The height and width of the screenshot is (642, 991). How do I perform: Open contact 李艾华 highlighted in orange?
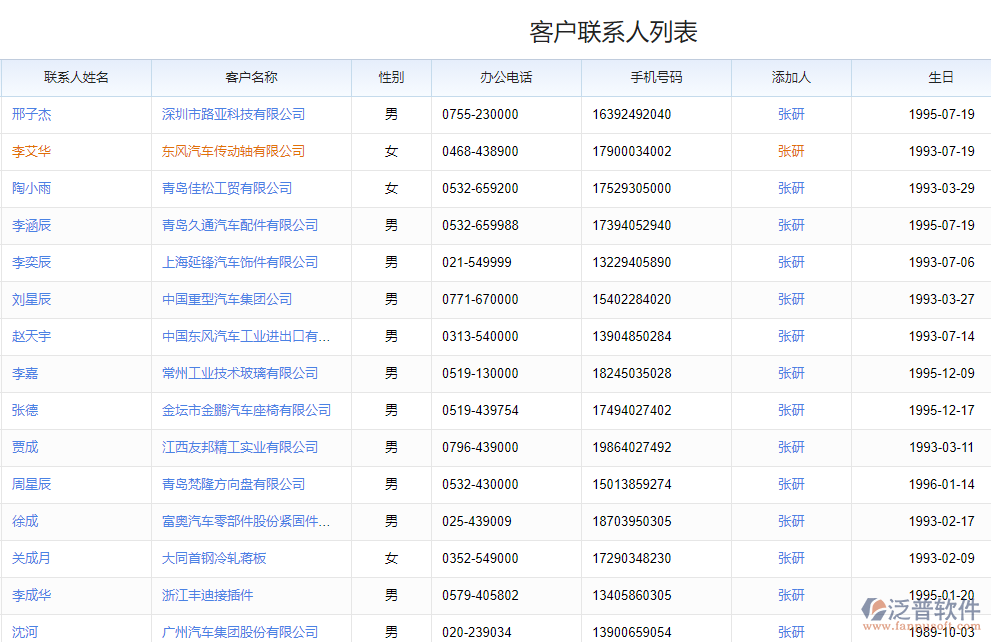(31, 152)
